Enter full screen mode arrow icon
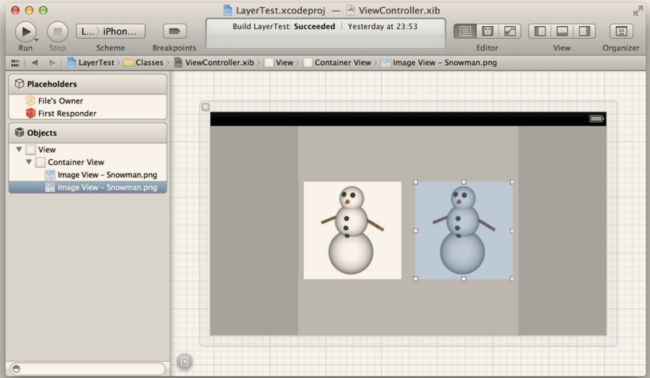The width and height of the screenshot is (650, 378). tap(638, 11)
